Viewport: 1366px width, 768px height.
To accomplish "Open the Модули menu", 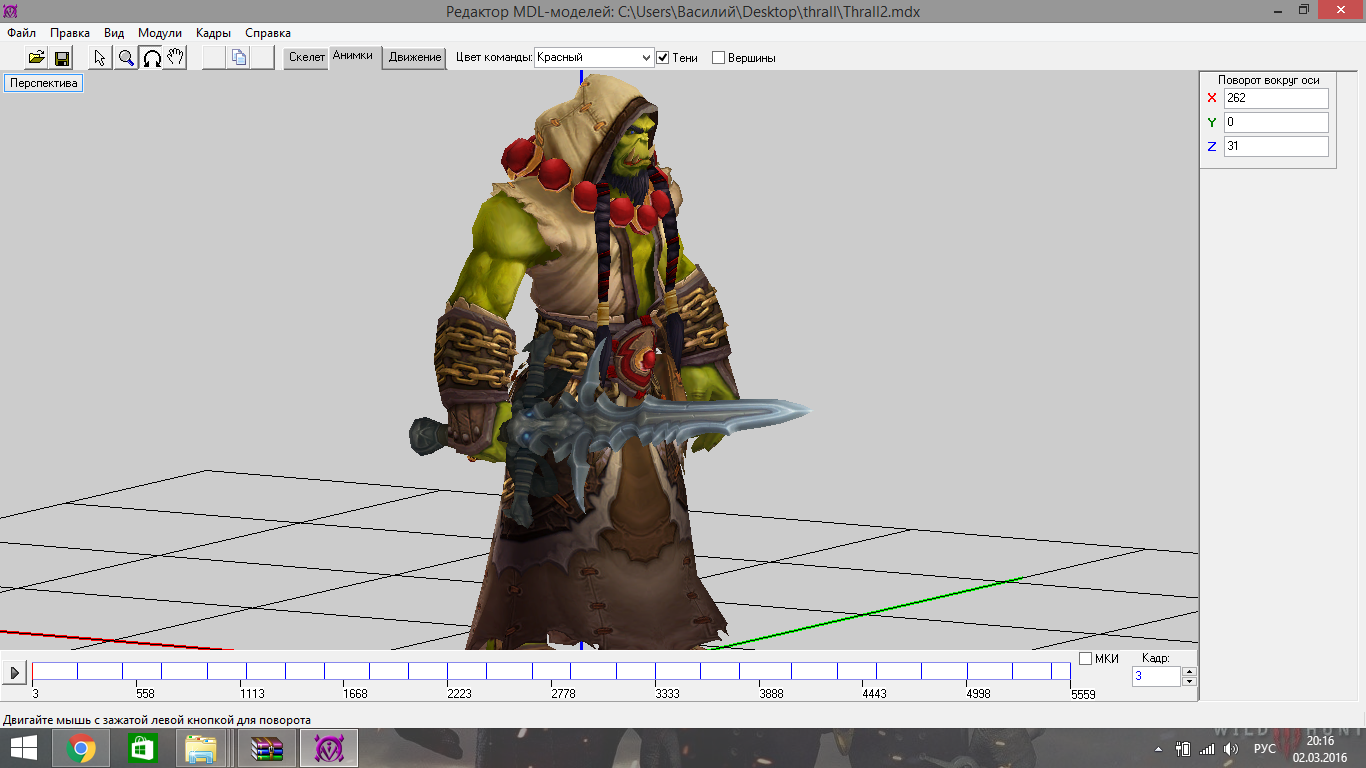I will [x=160, y=33].
